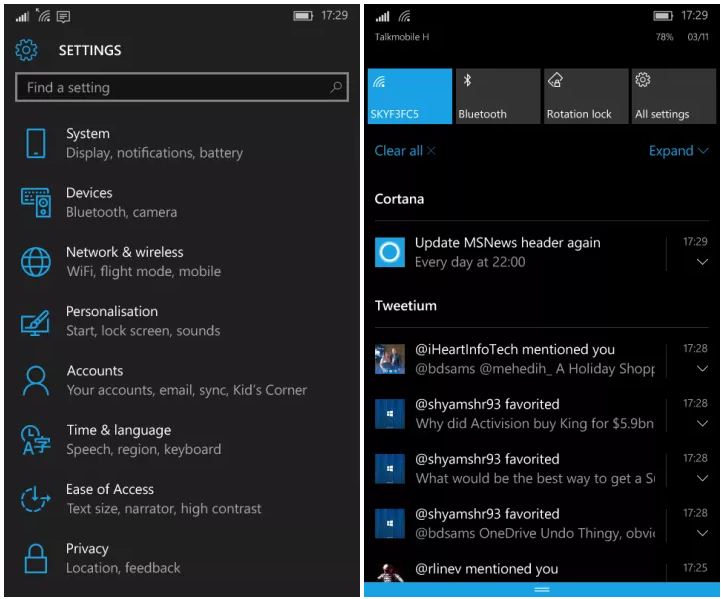The width and height of the screenshot is (721, 599).
Task: Click the Cortana group header
Action: [399, 199]
